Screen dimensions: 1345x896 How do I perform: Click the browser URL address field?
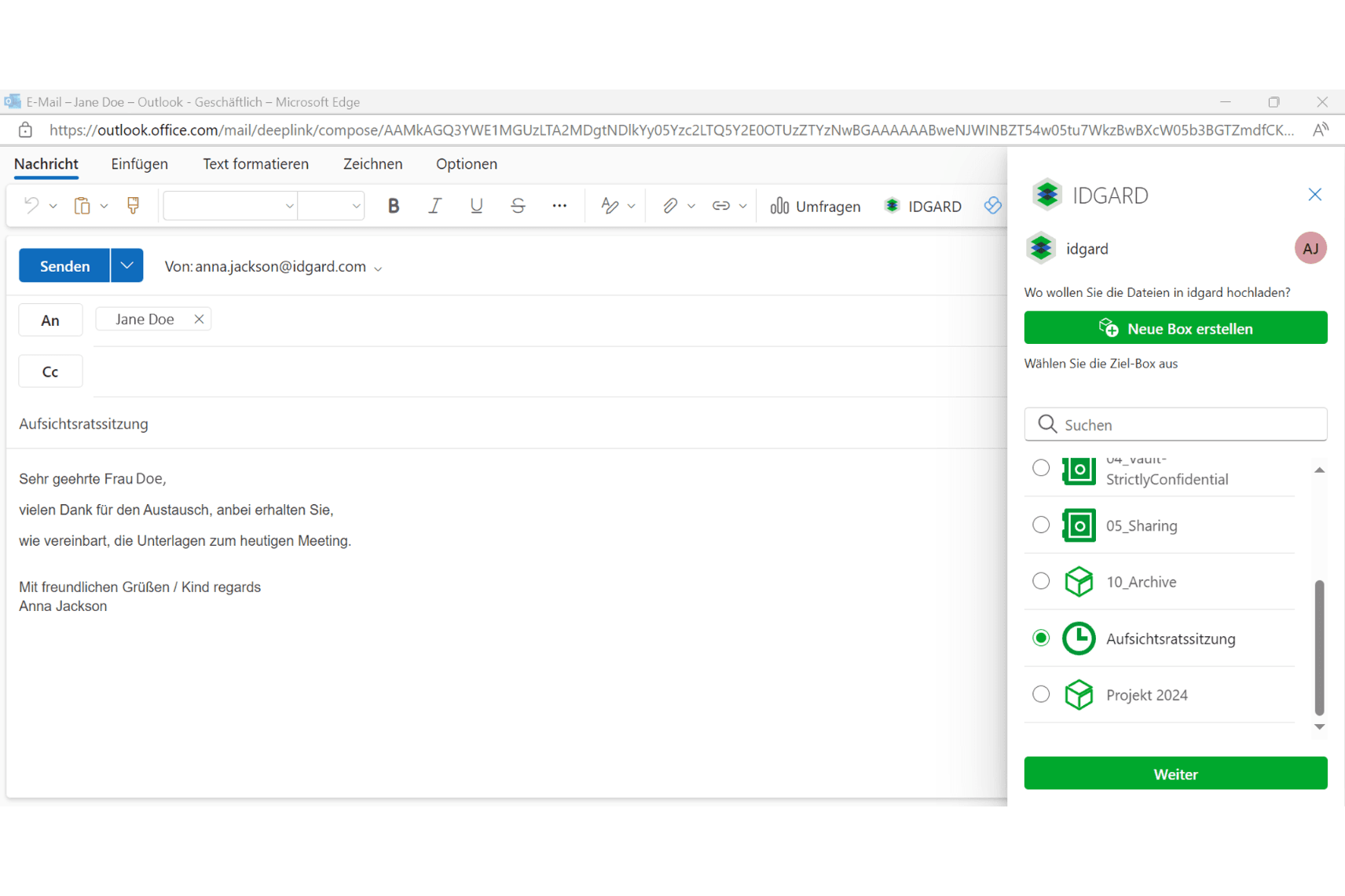[x=672, y=130]
